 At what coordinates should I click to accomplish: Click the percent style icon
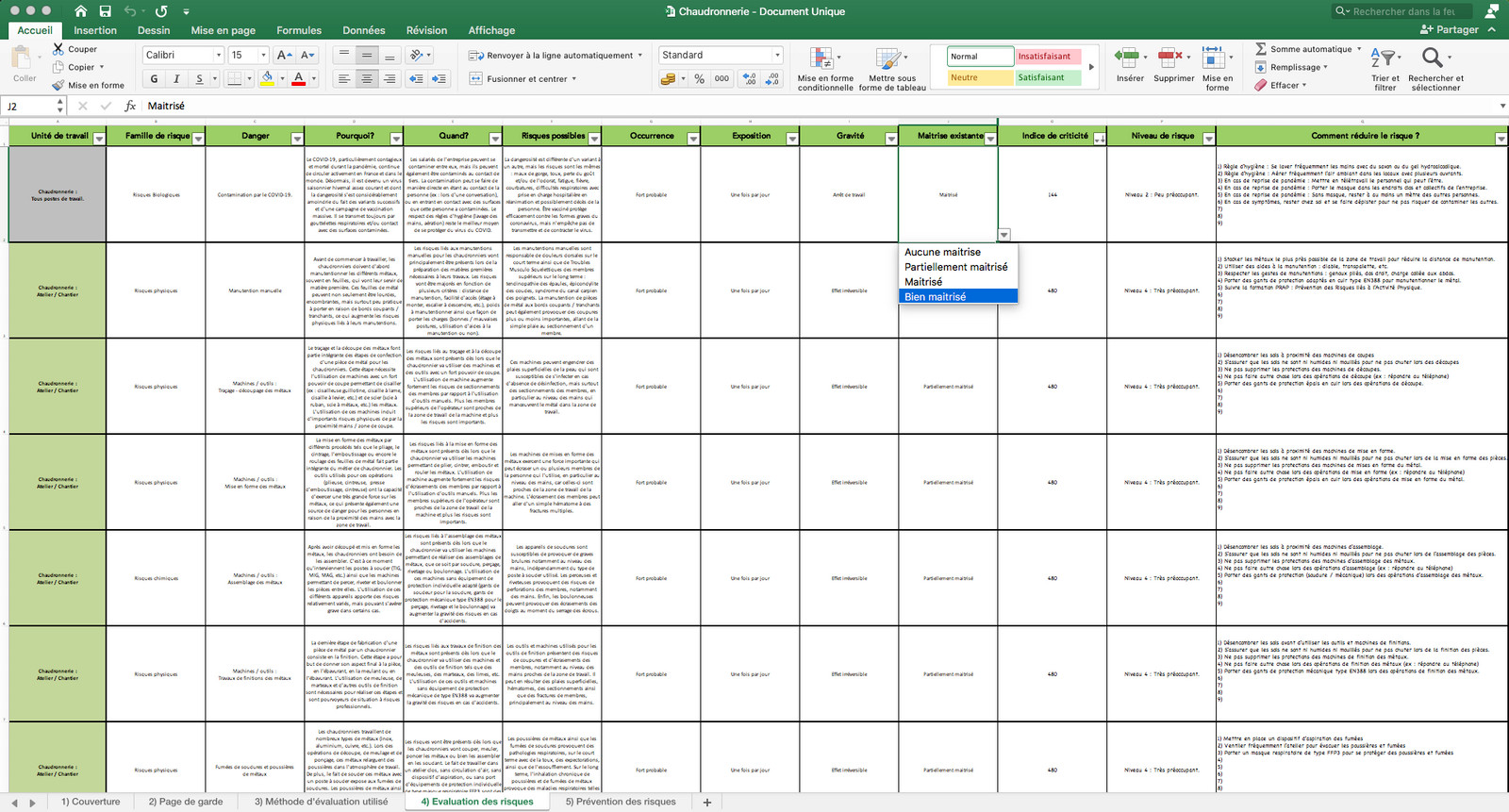coord(699,79)
